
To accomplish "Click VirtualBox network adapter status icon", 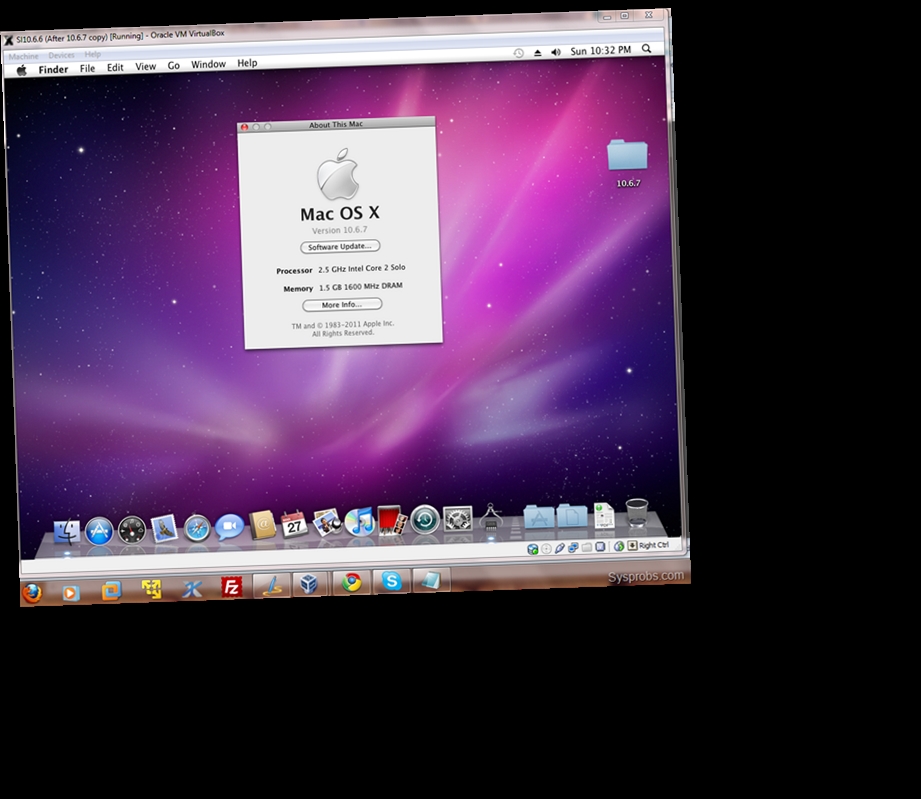I will (573, 548).
